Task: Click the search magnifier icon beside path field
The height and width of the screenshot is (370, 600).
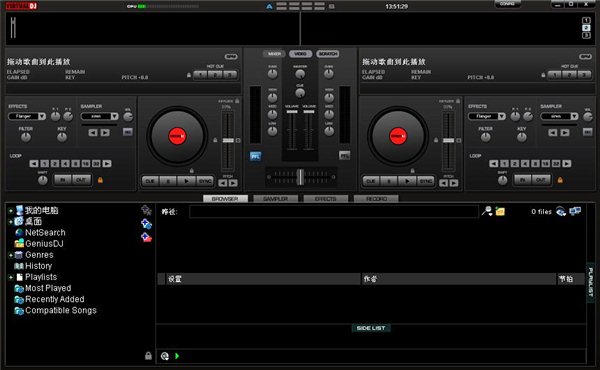Action: click(487, 211)
